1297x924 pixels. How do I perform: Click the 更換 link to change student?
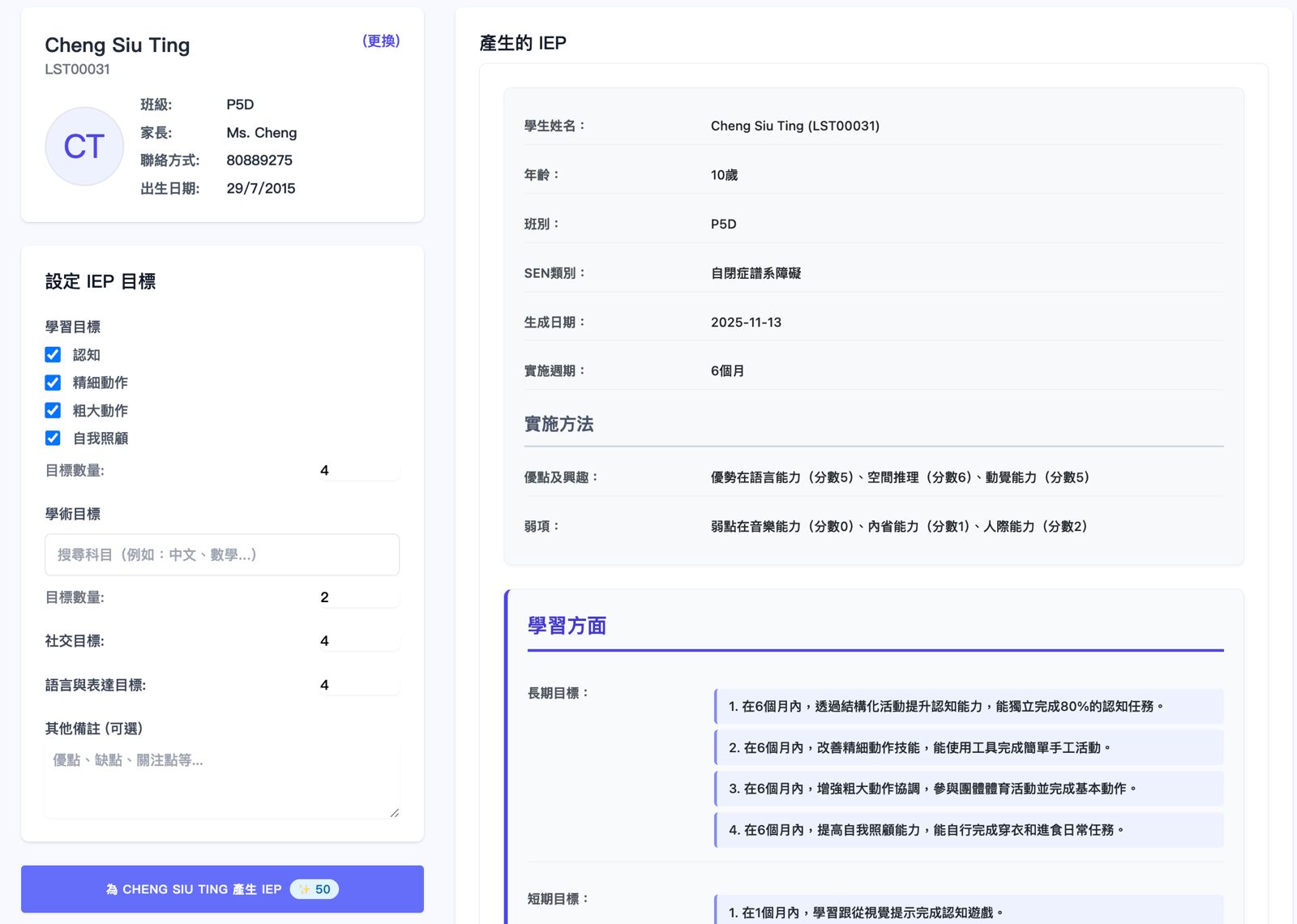[x=381, y=41]
